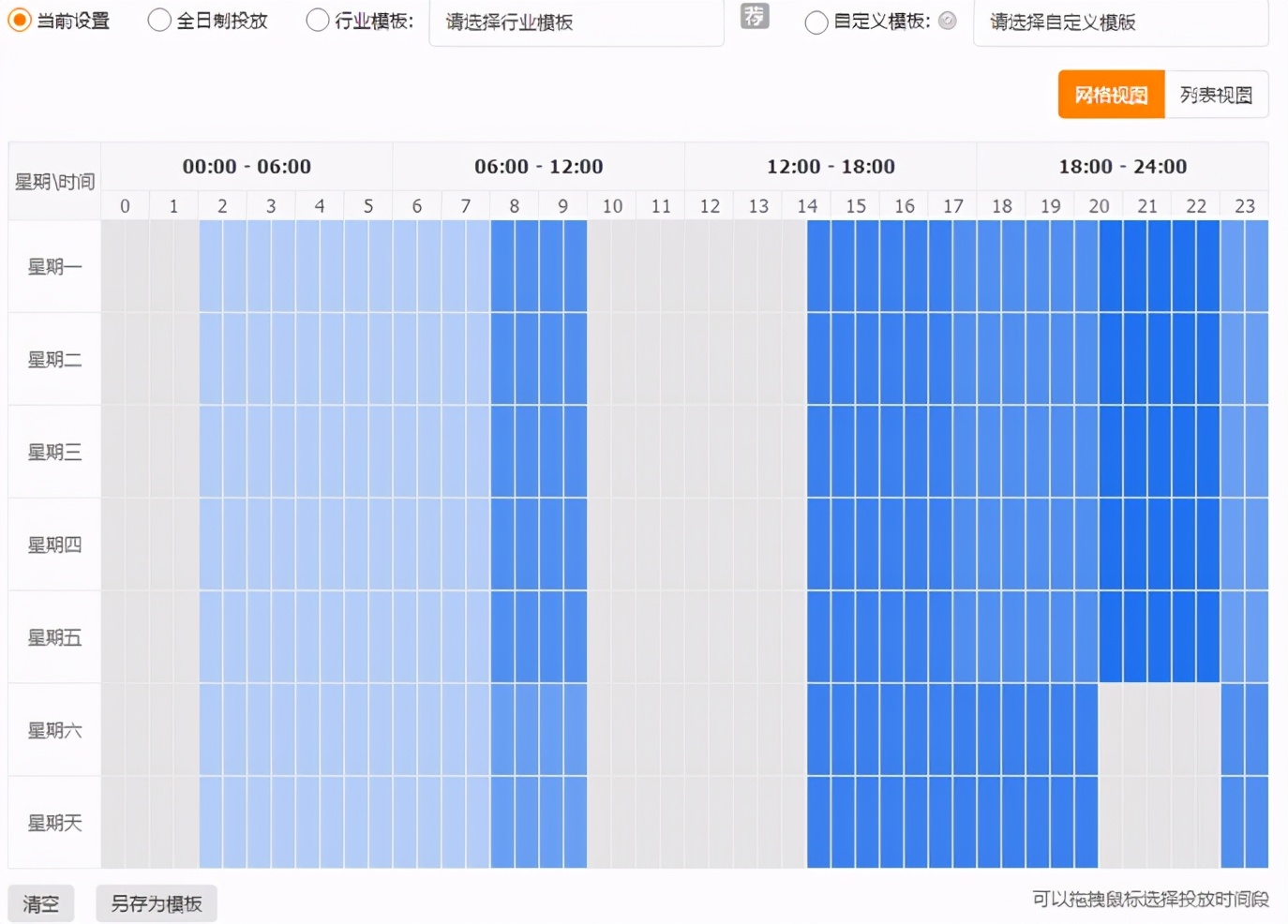The height and width of the screenshot is (924, 1288).
Task: Click the 星期一 row label
Action: 53,266
